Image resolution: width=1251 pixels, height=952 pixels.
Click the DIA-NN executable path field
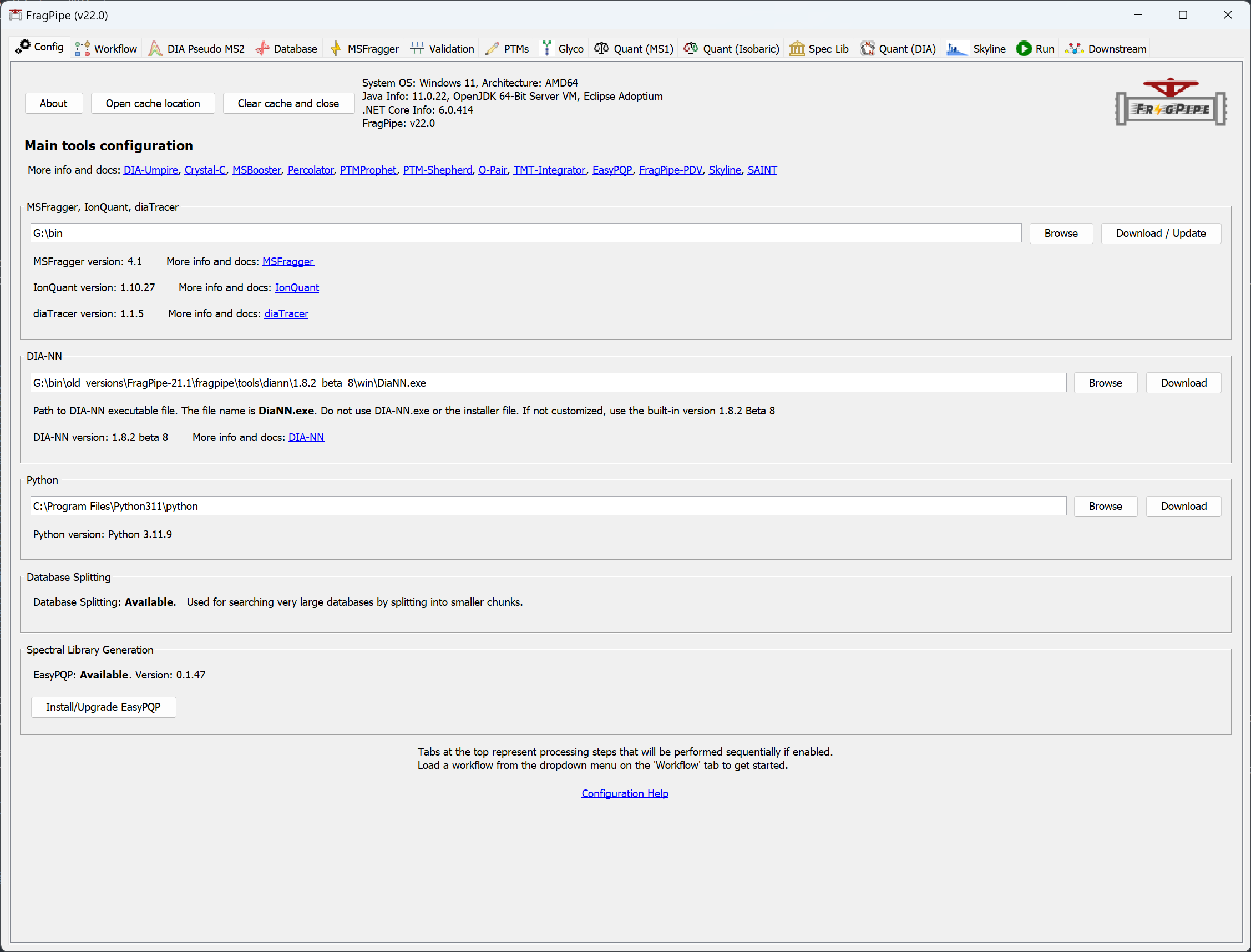[548, 383]
